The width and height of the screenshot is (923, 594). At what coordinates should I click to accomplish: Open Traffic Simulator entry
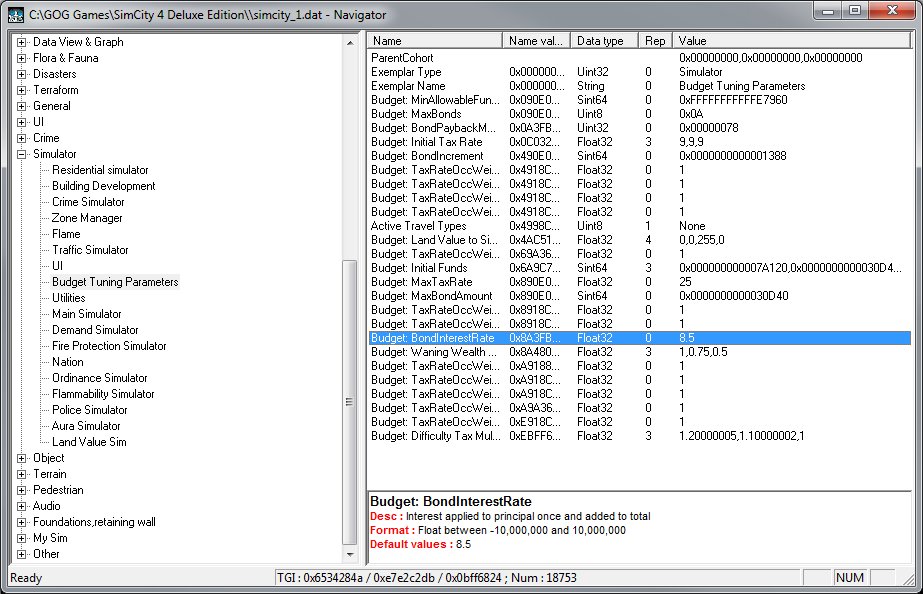point(90,250)
